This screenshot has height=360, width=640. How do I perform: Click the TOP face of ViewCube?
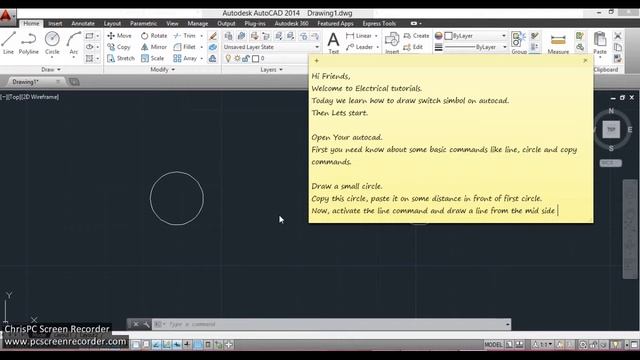611,129
